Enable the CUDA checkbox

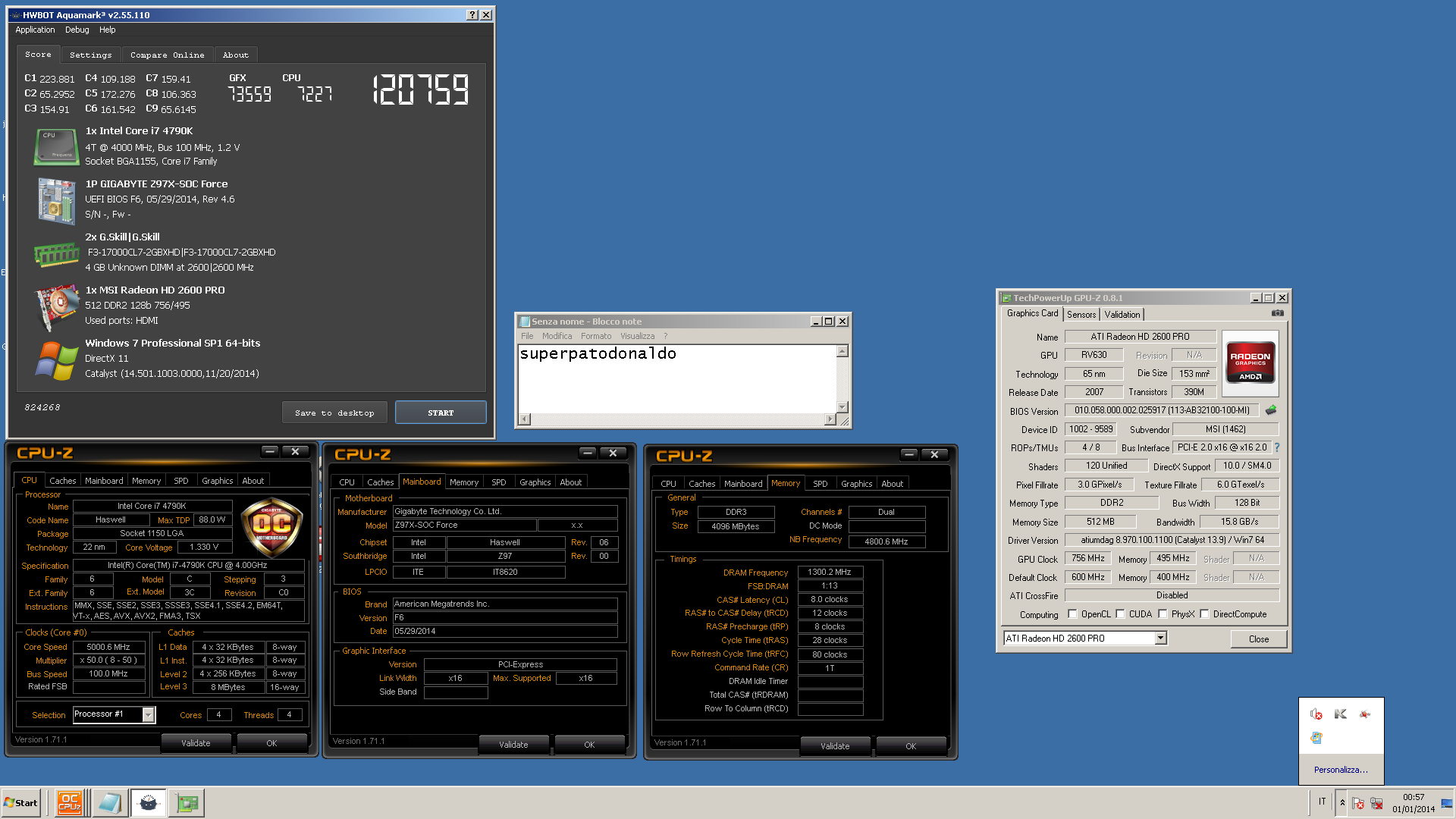click(x=1120, y=614)
